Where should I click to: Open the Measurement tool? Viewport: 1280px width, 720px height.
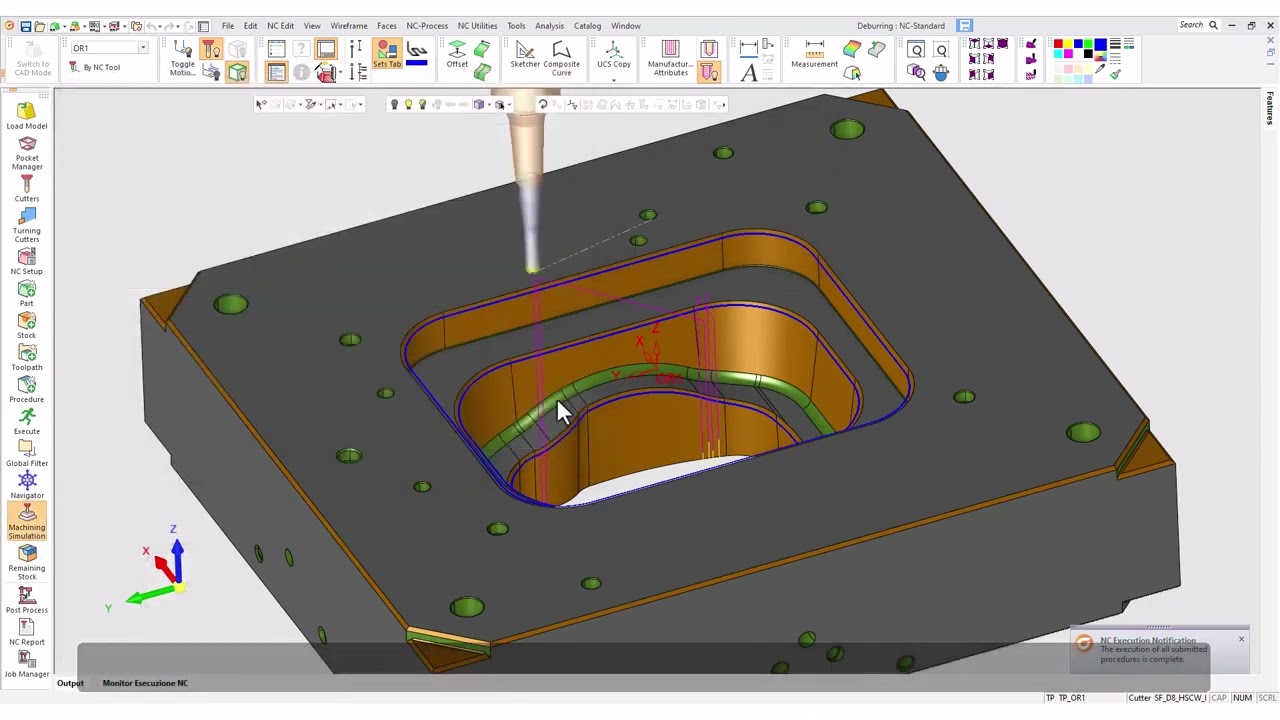point(814,55)
